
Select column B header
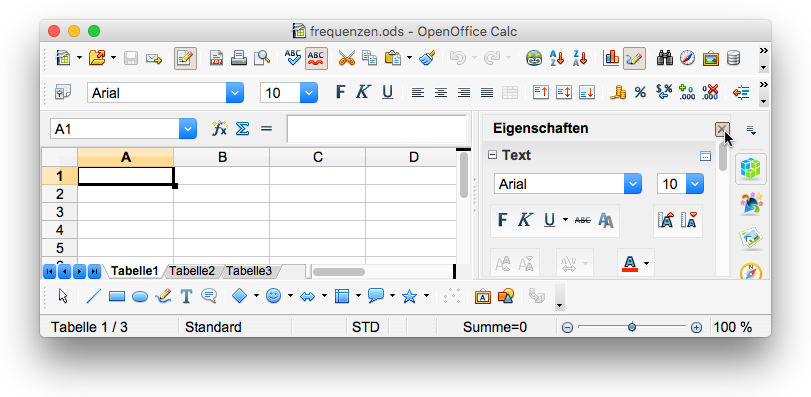pos(222,157)
